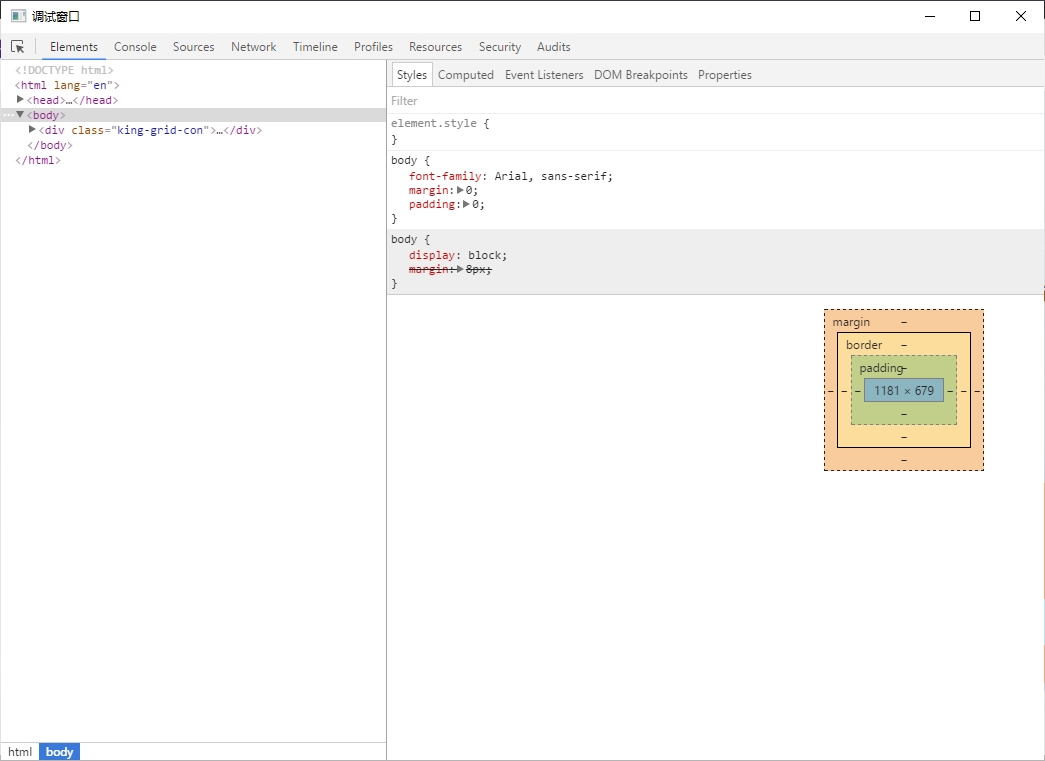Viewport: 1045px width, 761px height.
Task: Collapse the body element node
Action: point(20,115)
